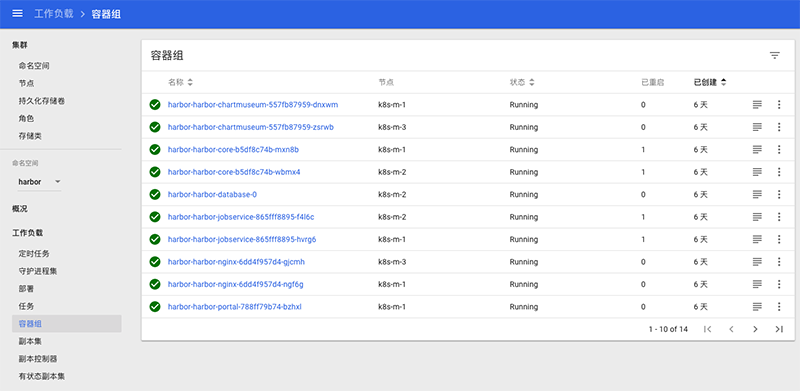Viewport: 800px width, 391px height.
Task: Open the filter icon in 容器组 header
Action: [774, 56]
